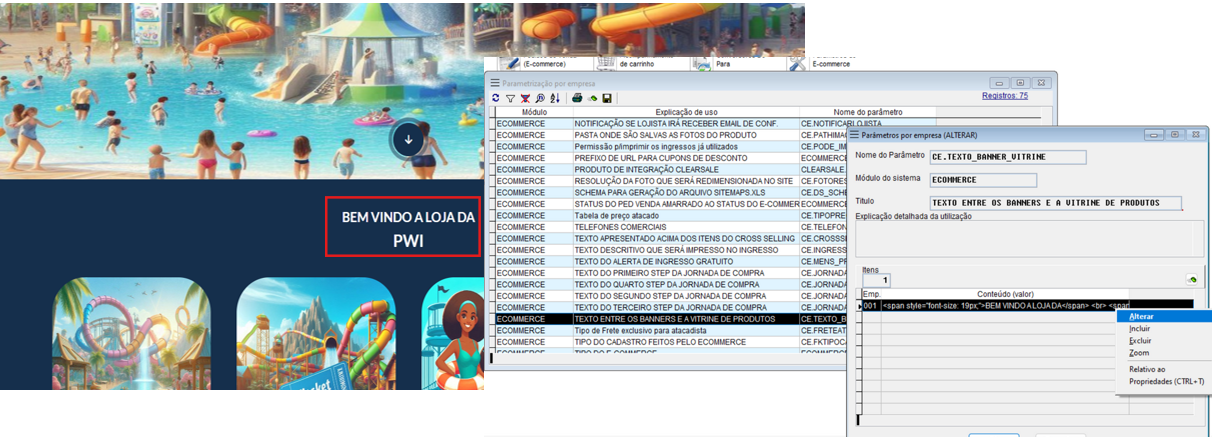
Task: Click the printer icon in toolbar
Action: pyautogui.click(x=577, y=98)
